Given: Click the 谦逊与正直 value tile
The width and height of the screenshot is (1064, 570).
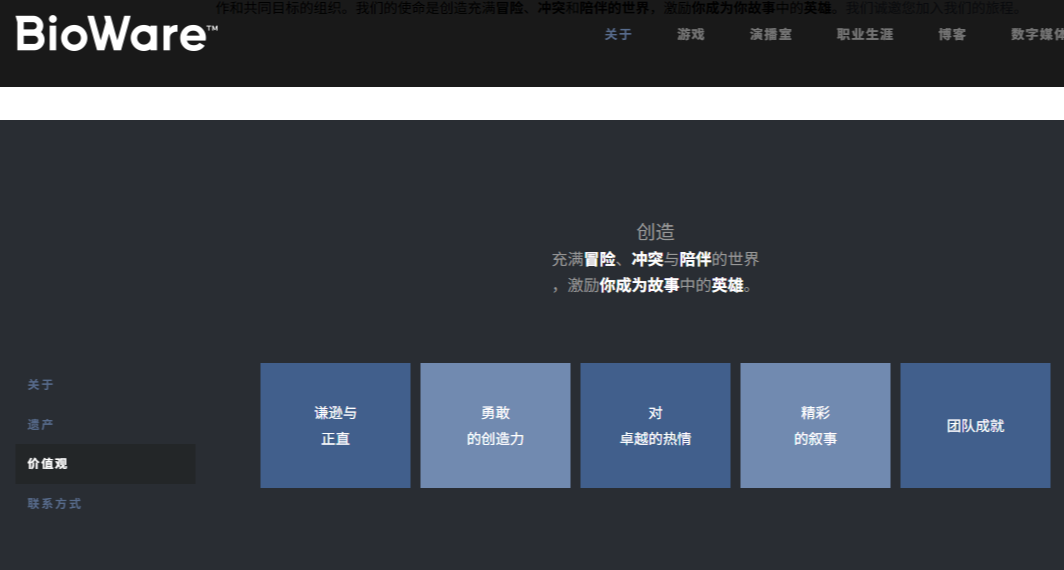Looking at the screenshot, I should point(335,425).
